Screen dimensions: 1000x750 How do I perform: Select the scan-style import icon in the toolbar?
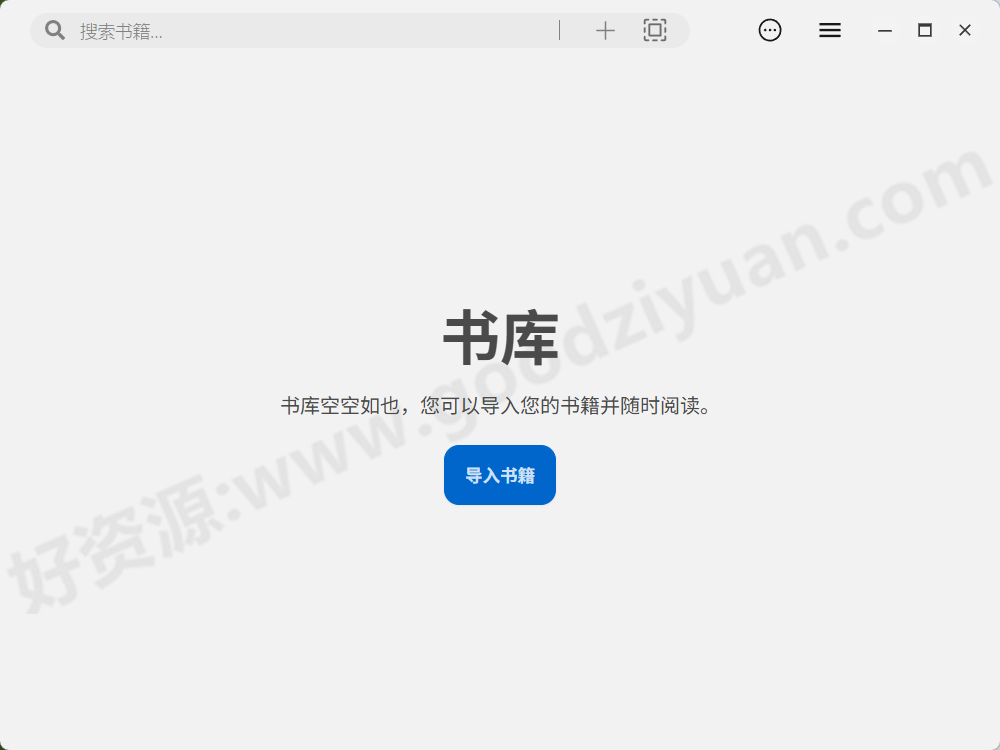655,30
